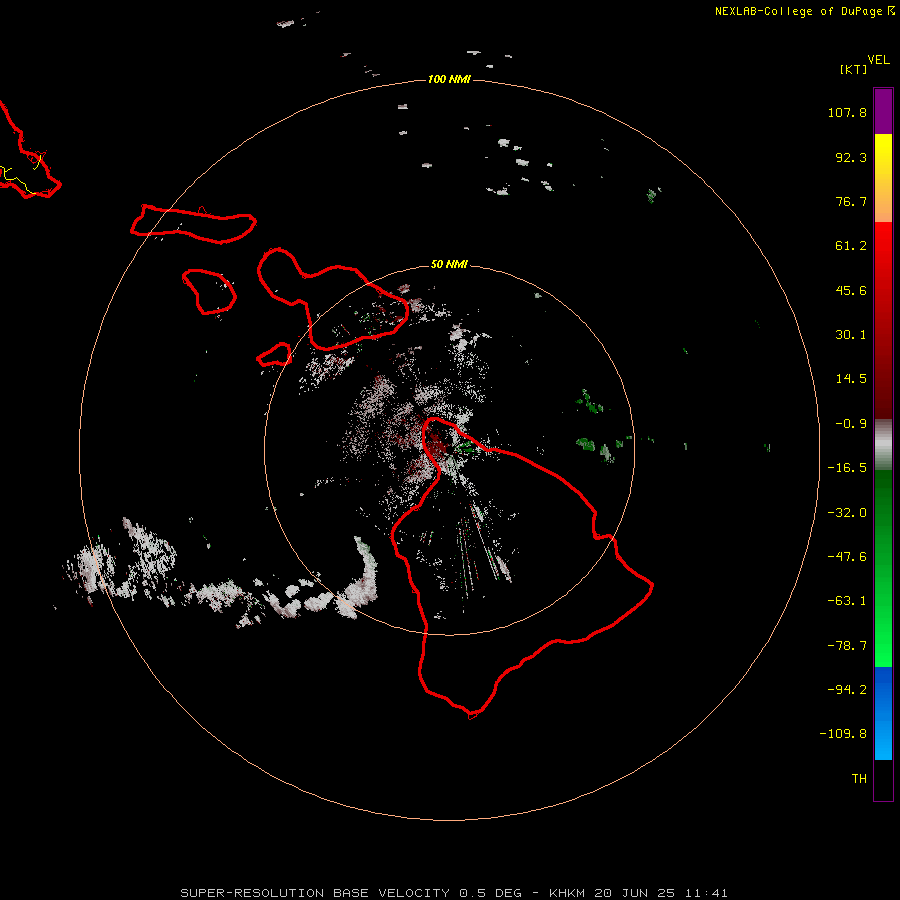Screen dimensions: 900x900
Task: Click the 100 NMI range ring label
Action: 449,79
